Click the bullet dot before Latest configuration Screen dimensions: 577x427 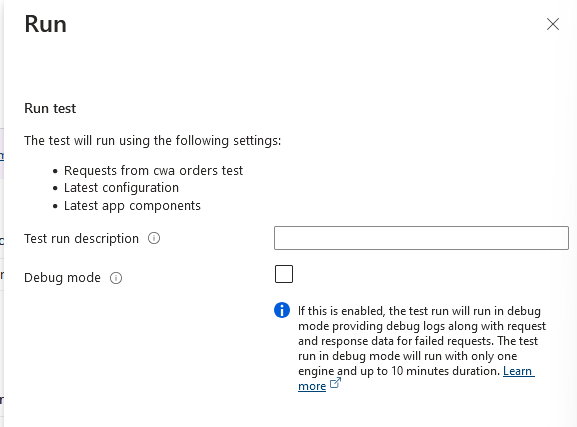click(55, 188)
